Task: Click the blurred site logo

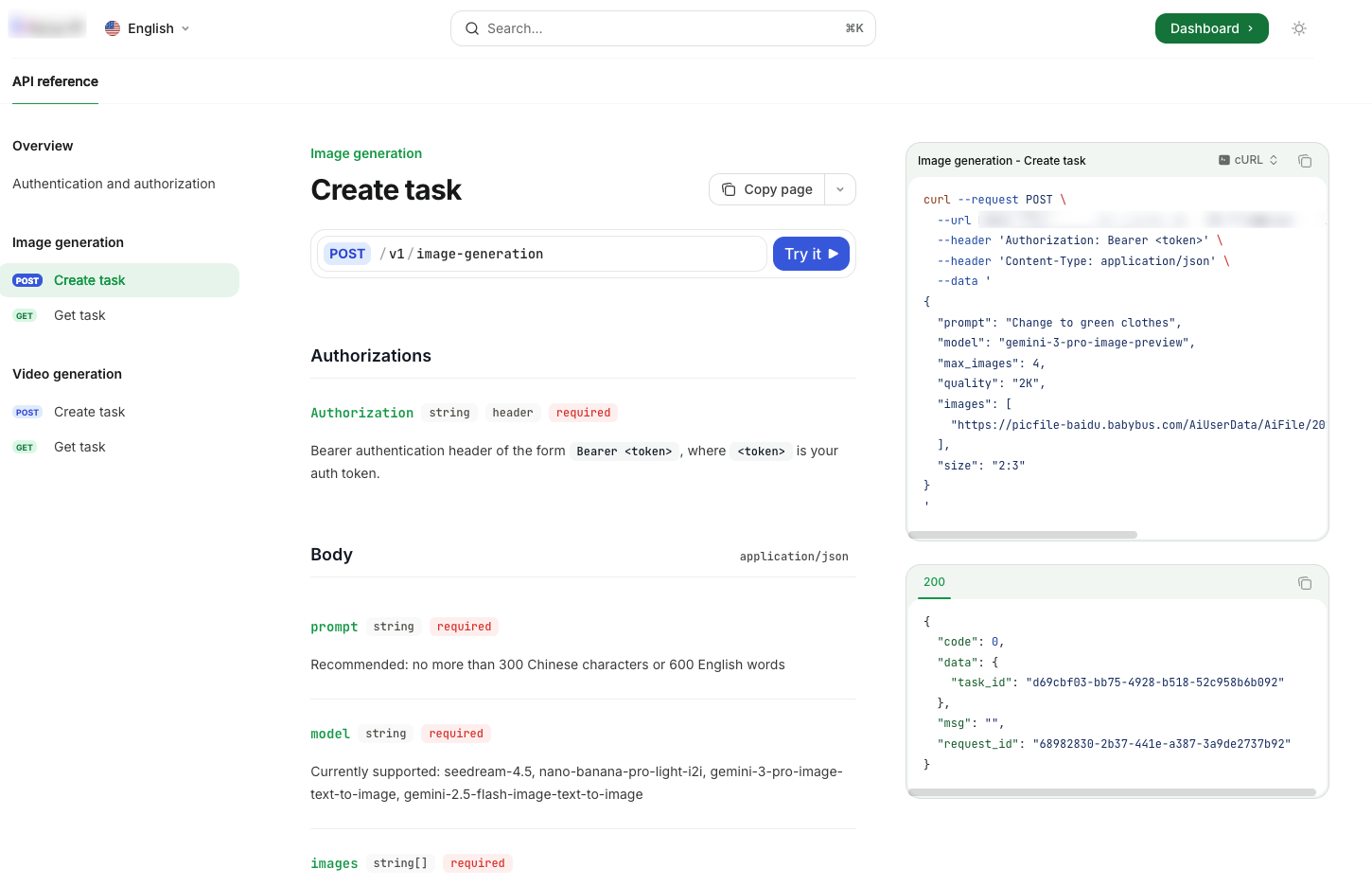Action: click(47, 27)
